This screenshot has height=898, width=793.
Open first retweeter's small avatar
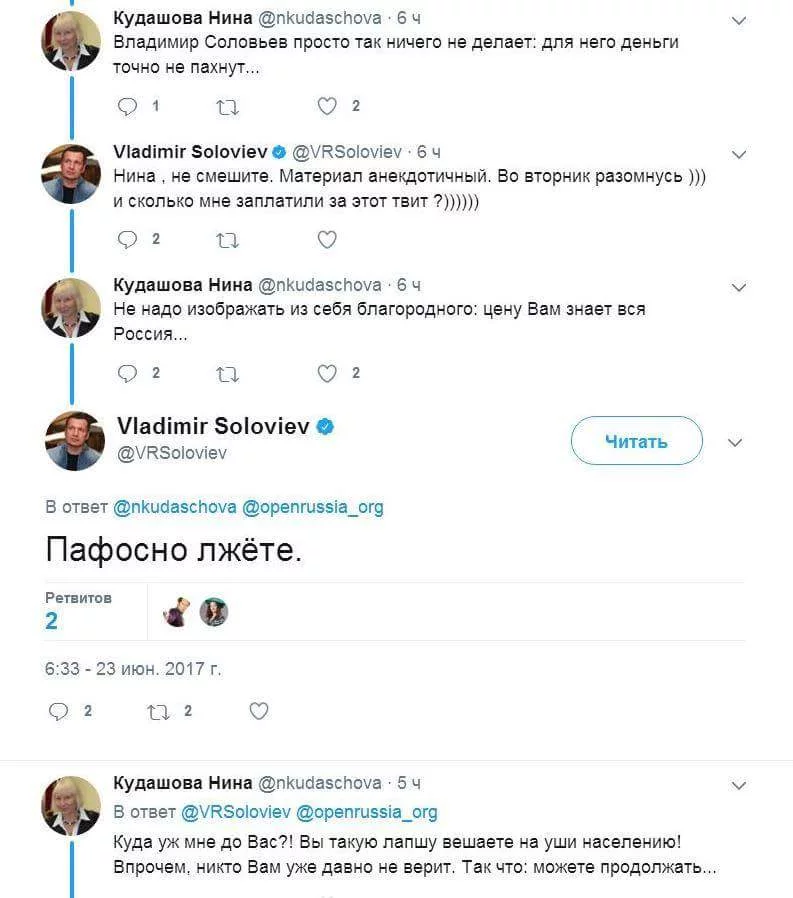pyautogui.click(x=177, y=612)
